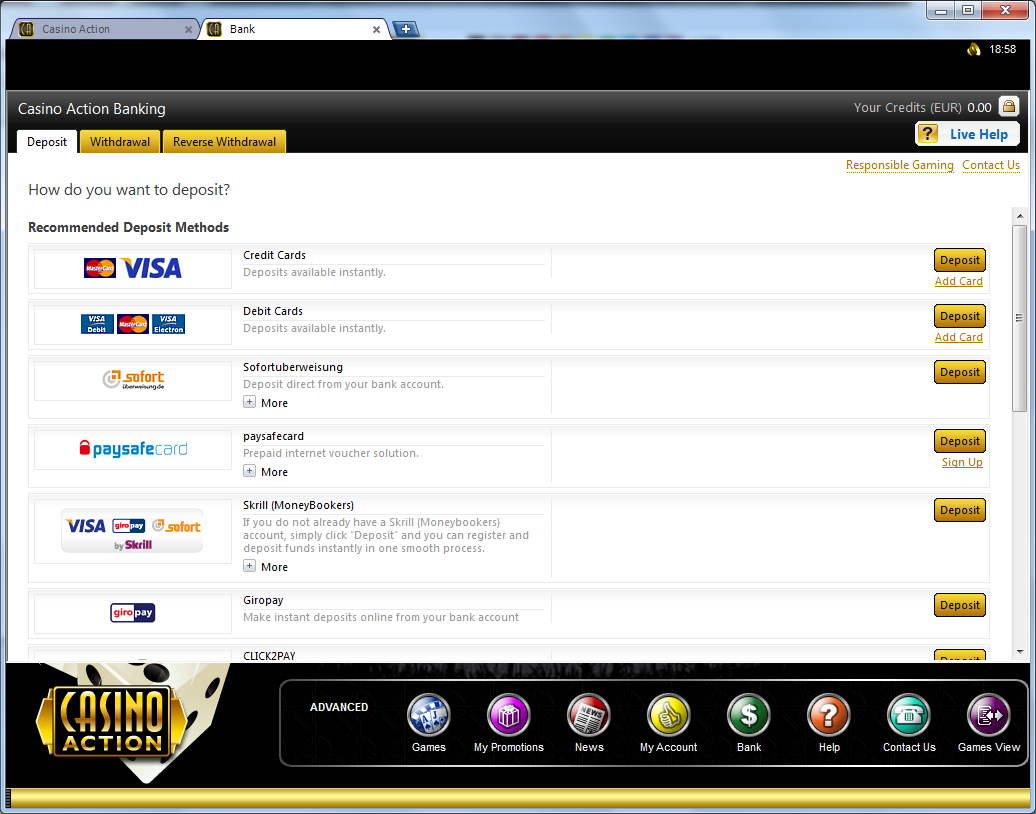Screen dimensions: 1036x814
Task: Switch to Games View icon
Action: coord(988,715)
